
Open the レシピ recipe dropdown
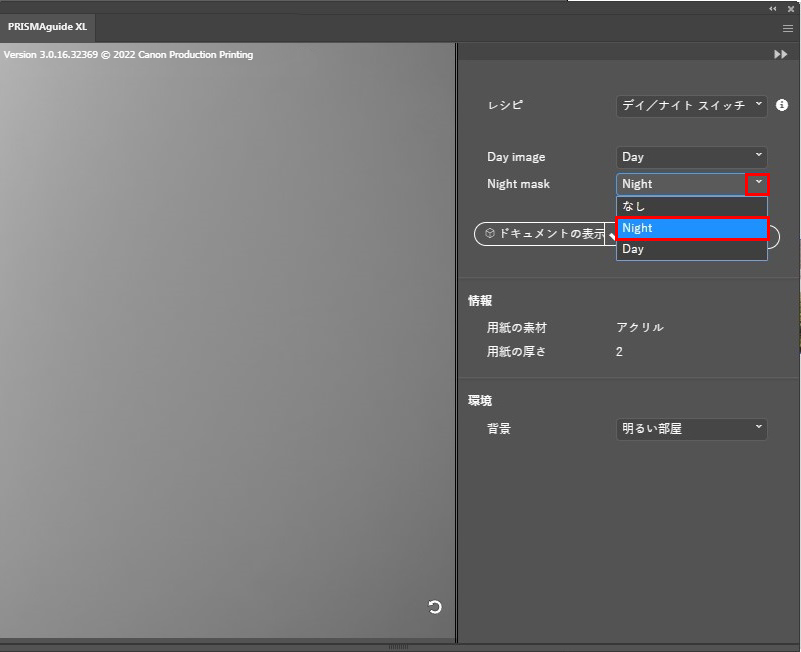tap(692, 106)
